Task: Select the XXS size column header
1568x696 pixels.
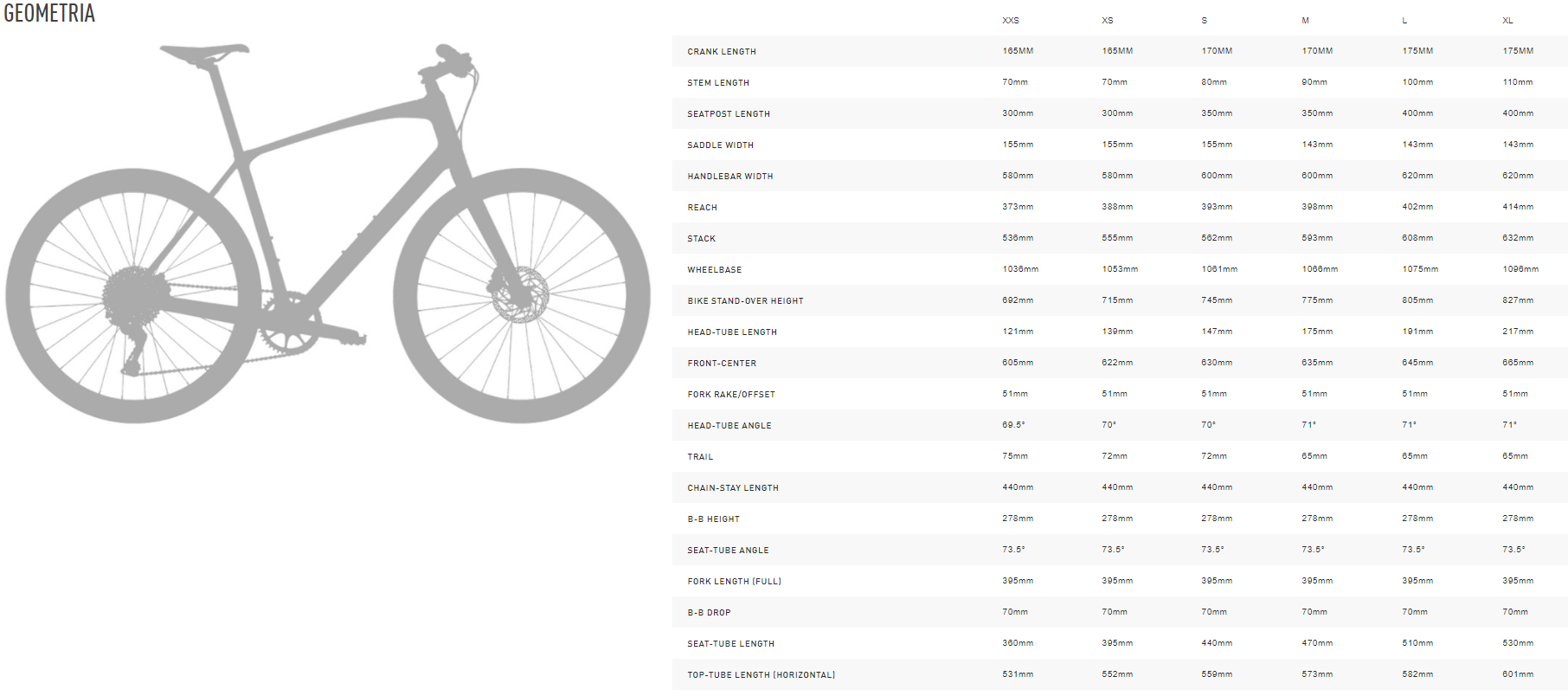Action: click(1011, 21)
